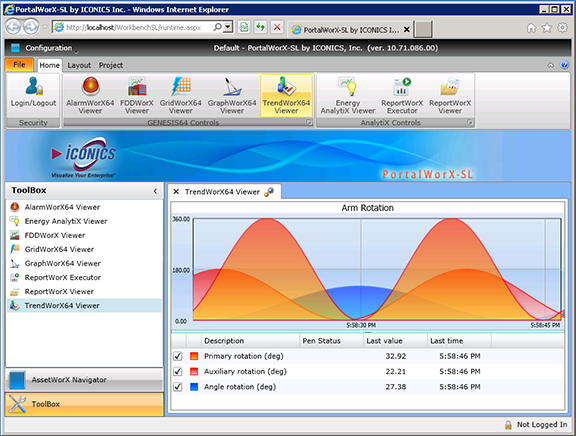
Task: Click the Auxiliary rotation red color swatch
Action: point(194,371)
